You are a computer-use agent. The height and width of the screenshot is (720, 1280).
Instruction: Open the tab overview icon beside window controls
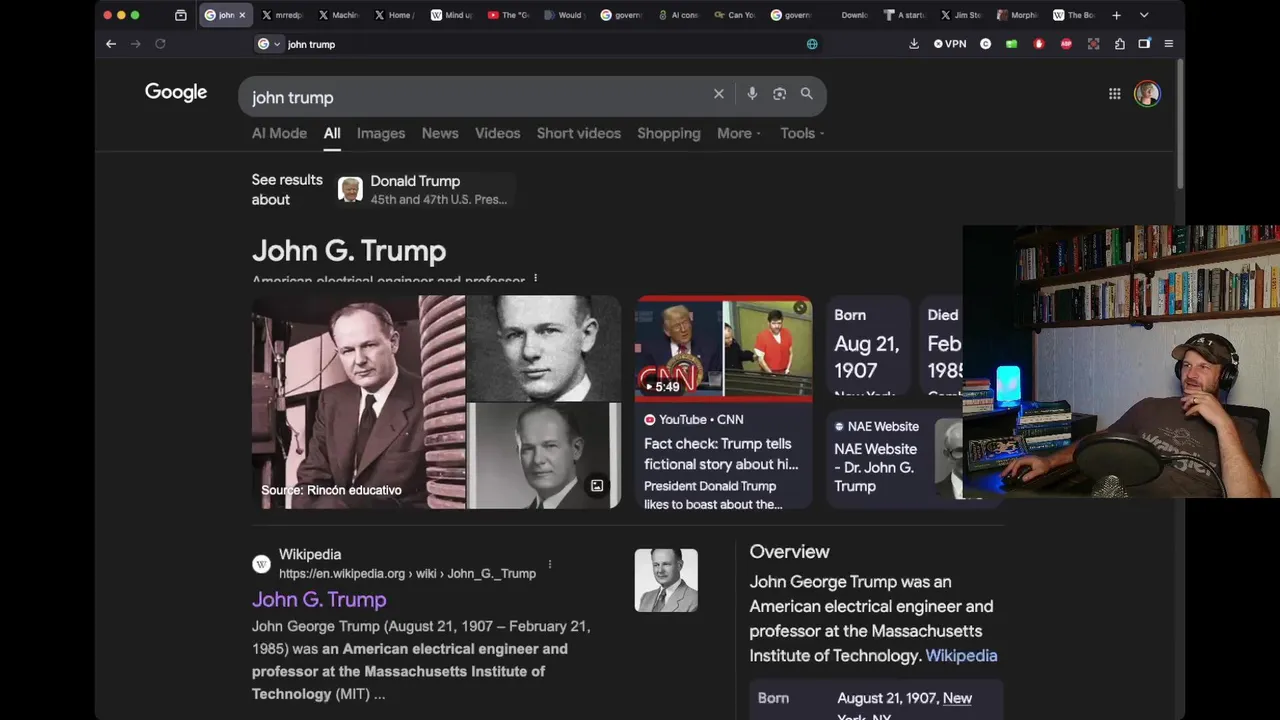click(181, 15)
